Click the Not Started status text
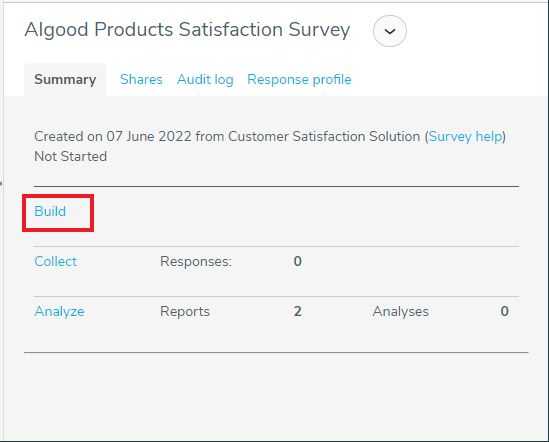Viewport: 549px width, 442px height. click(x=70, y=157)
